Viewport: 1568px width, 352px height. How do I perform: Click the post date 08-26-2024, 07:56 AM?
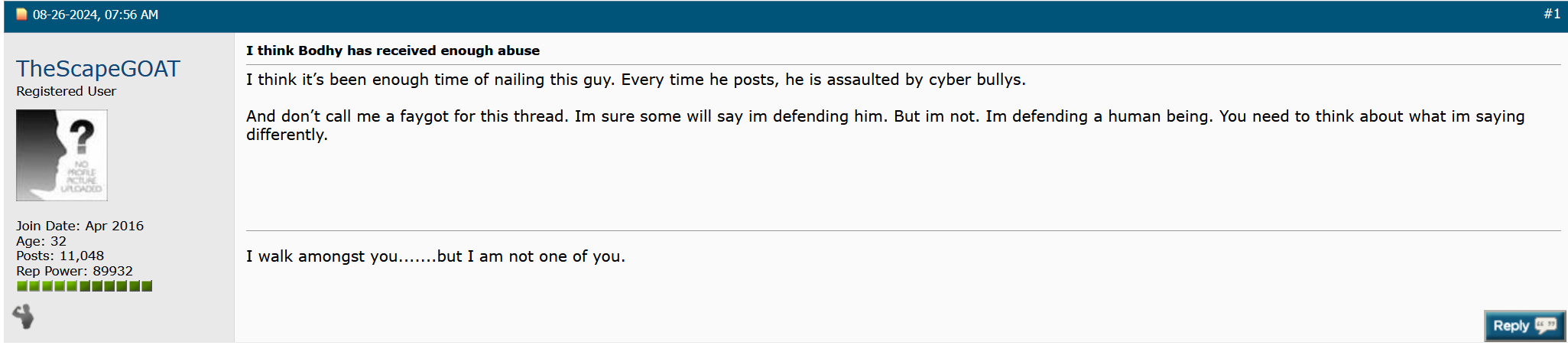tap(96, 15)
